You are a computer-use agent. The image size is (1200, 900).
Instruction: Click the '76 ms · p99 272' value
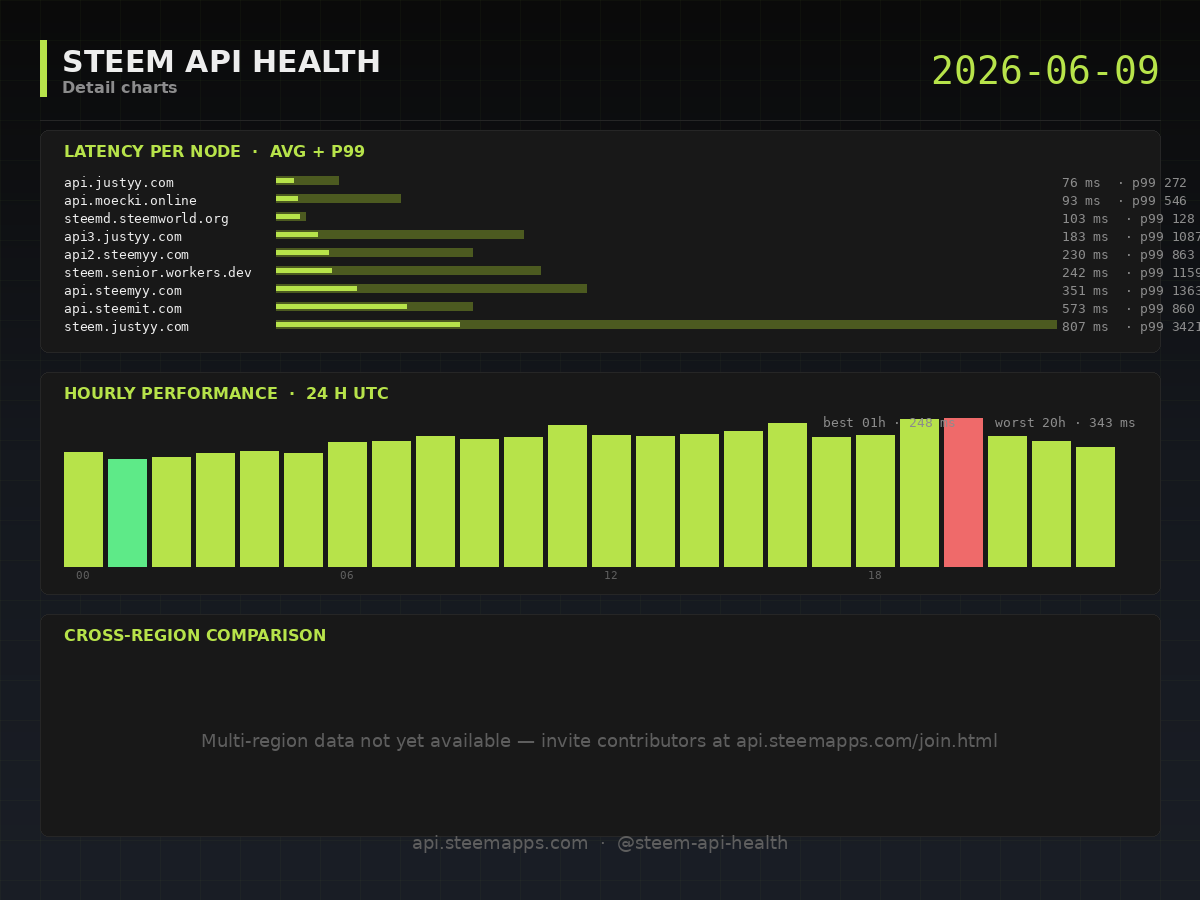pyautogui.click(x=1124, y=183)
